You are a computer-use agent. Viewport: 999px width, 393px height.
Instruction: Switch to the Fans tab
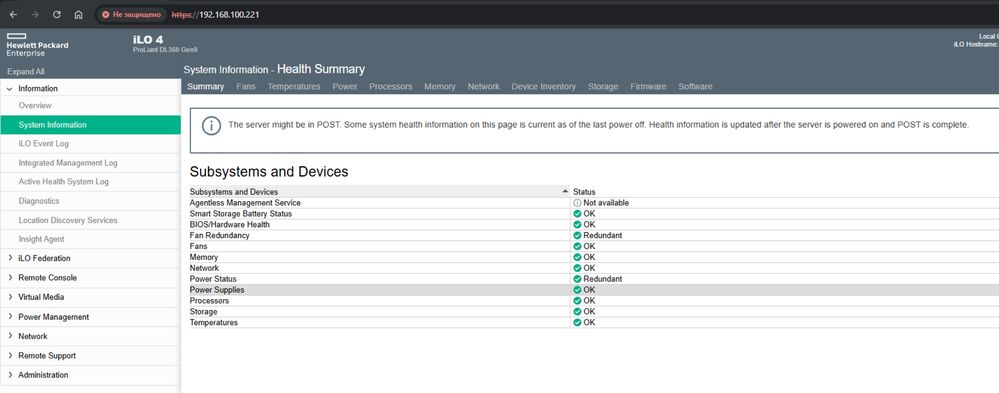(245, 87)
